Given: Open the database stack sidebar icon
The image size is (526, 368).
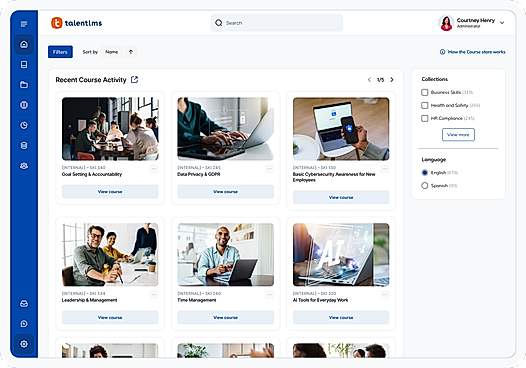Looking at the screenshot, I should 24,146.
